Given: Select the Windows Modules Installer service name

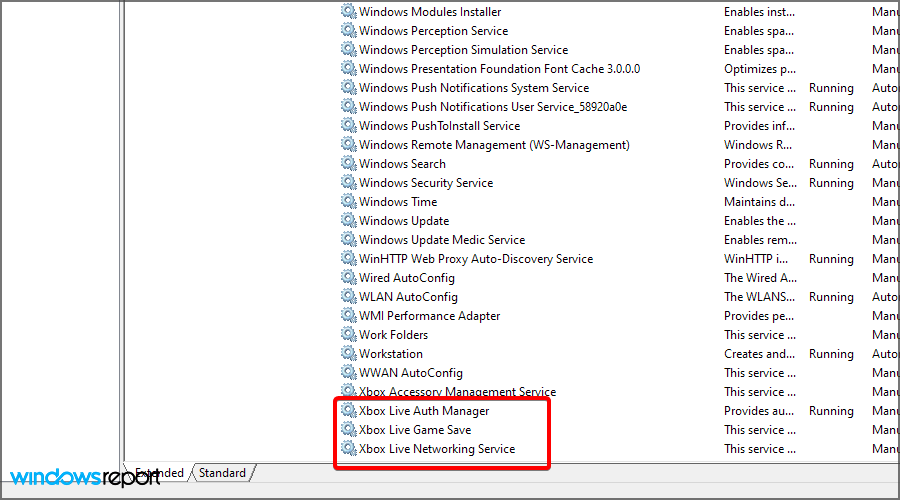Looking at the screenshot, I should pyautogui.click(x=430, y=12).
